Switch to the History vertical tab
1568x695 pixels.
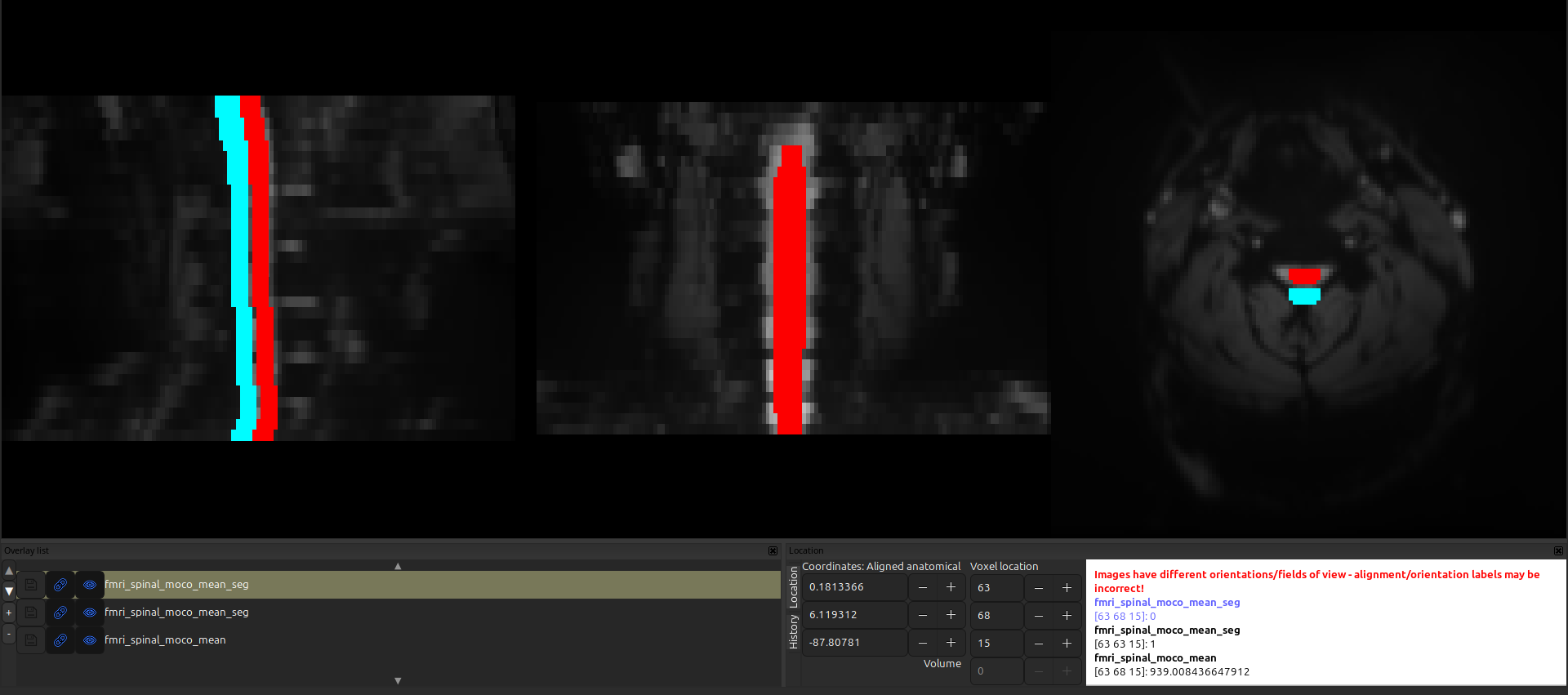(793, 632)
